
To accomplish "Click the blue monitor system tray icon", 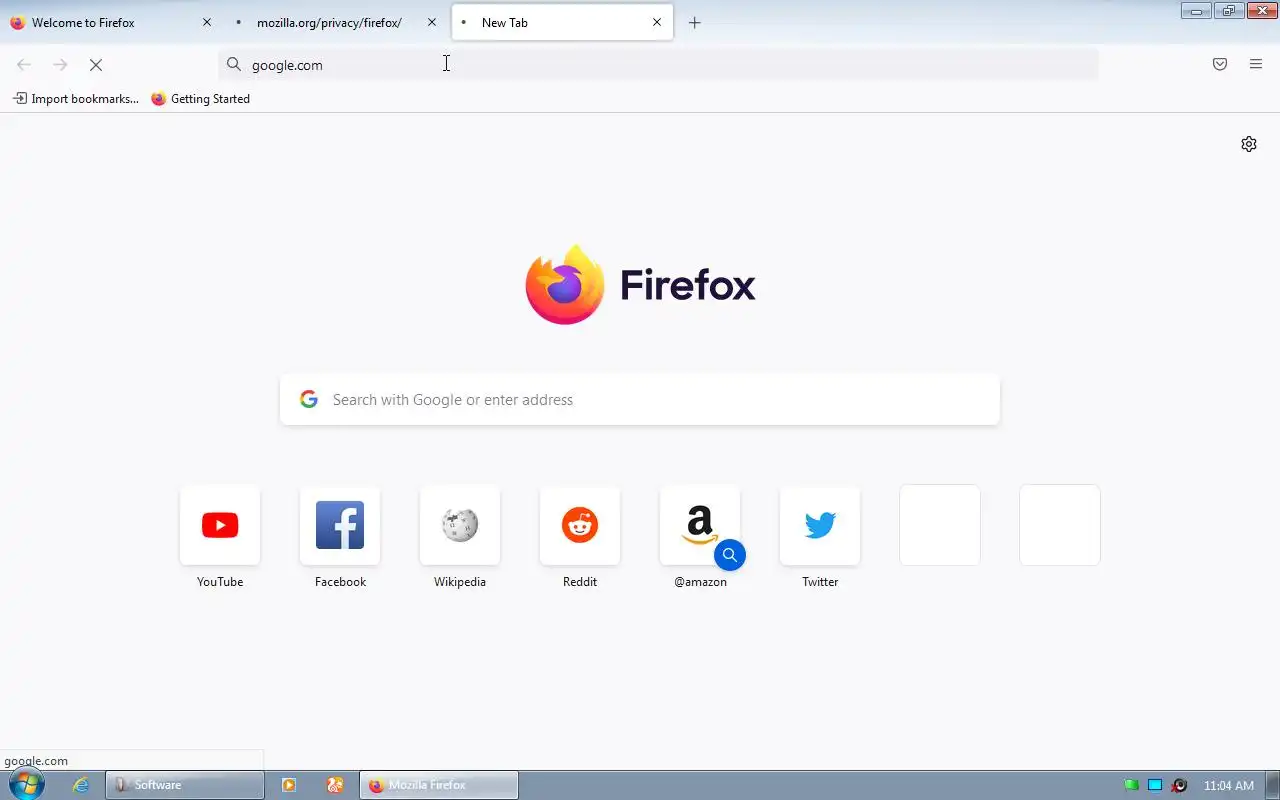I will coord(1155,785).
